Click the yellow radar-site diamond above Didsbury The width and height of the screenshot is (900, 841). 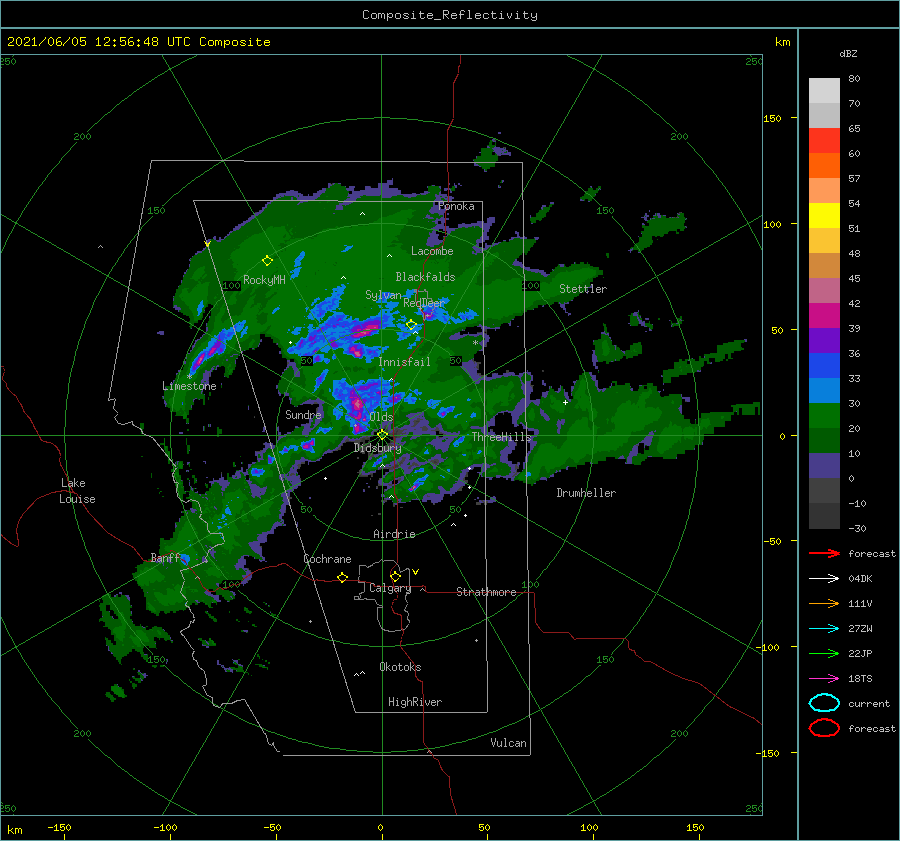[x=382, y=435]
